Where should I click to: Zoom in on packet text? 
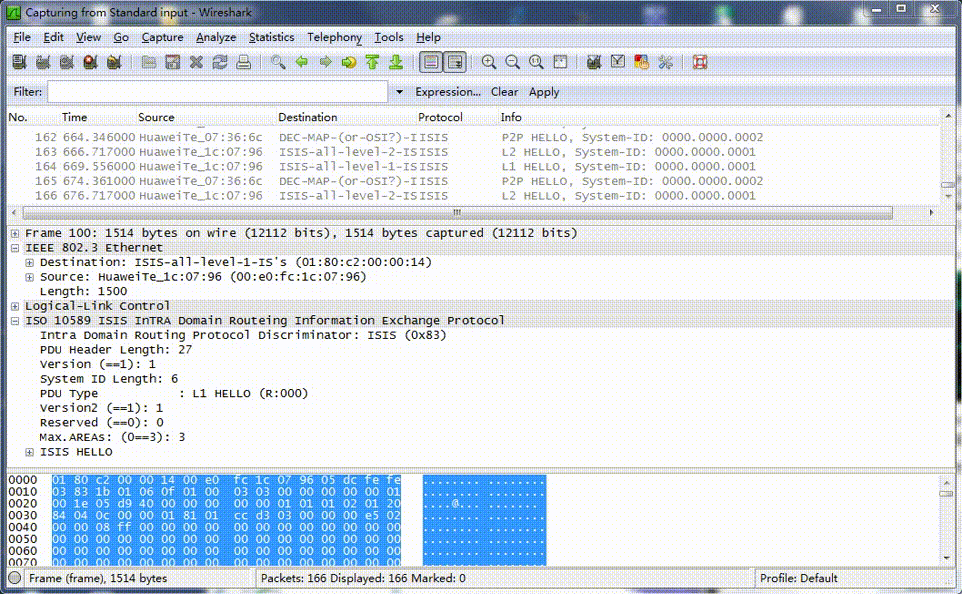pos(488,62)
